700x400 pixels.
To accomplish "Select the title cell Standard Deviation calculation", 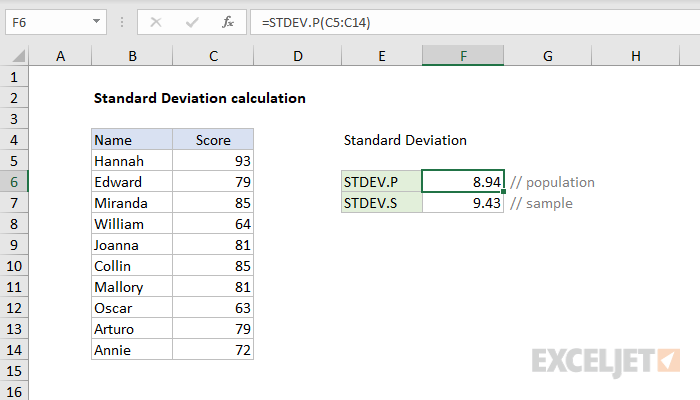I will coord(199,98).
